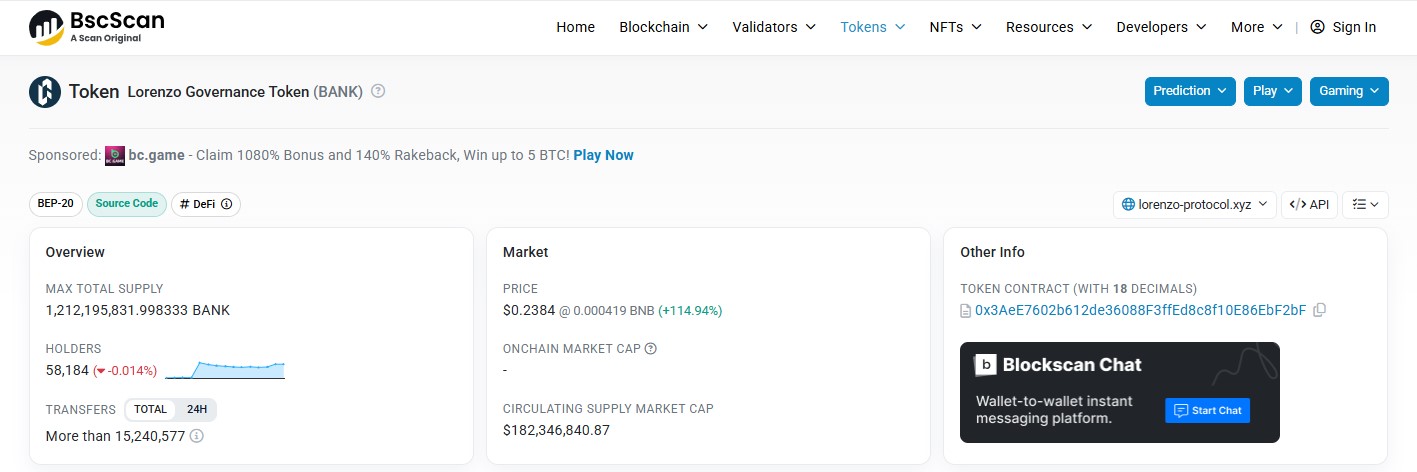
Task: Open the Prediction dropdown
Action: tap(1190, 91)
